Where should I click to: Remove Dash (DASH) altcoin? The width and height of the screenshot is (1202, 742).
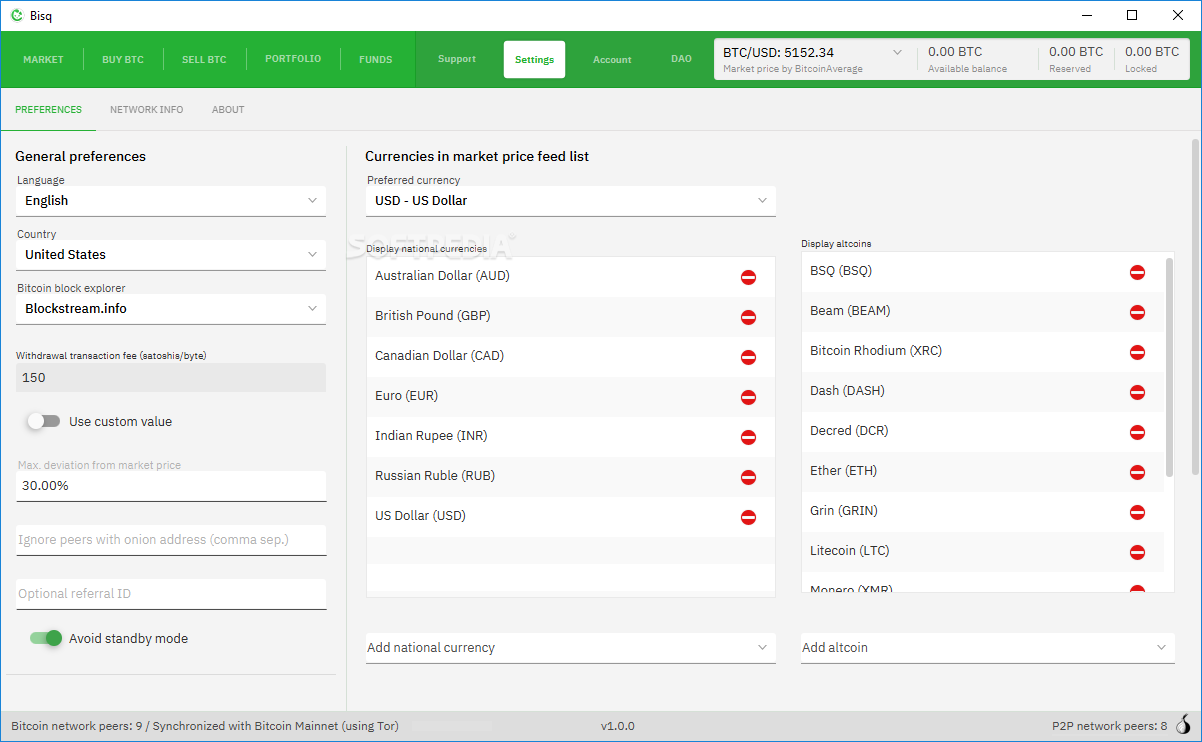click(x=1137, y=392)
